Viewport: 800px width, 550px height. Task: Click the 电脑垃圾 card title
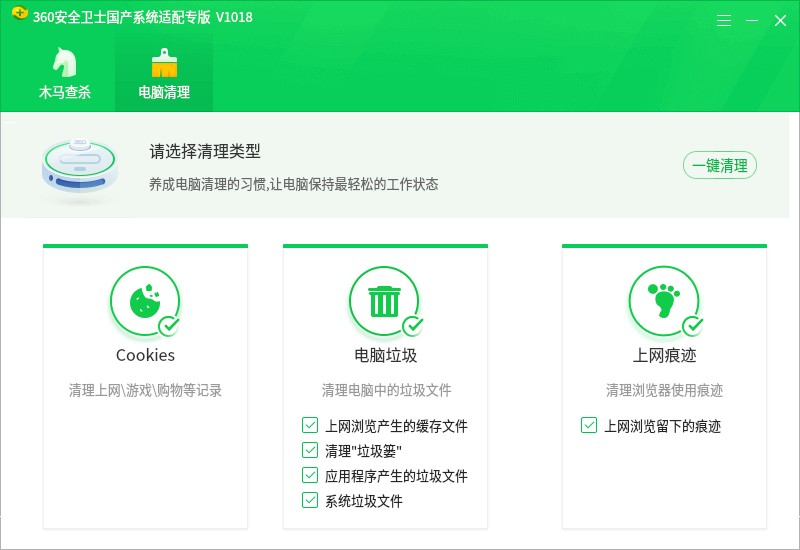pos(386,355)
